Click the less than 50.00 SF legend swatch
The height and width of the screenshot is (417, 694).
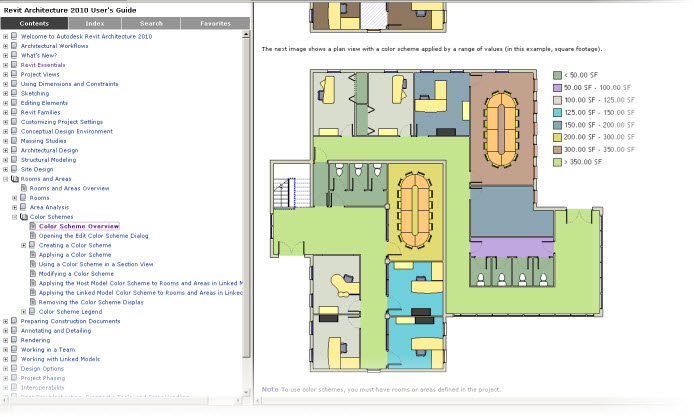point(557,75)
